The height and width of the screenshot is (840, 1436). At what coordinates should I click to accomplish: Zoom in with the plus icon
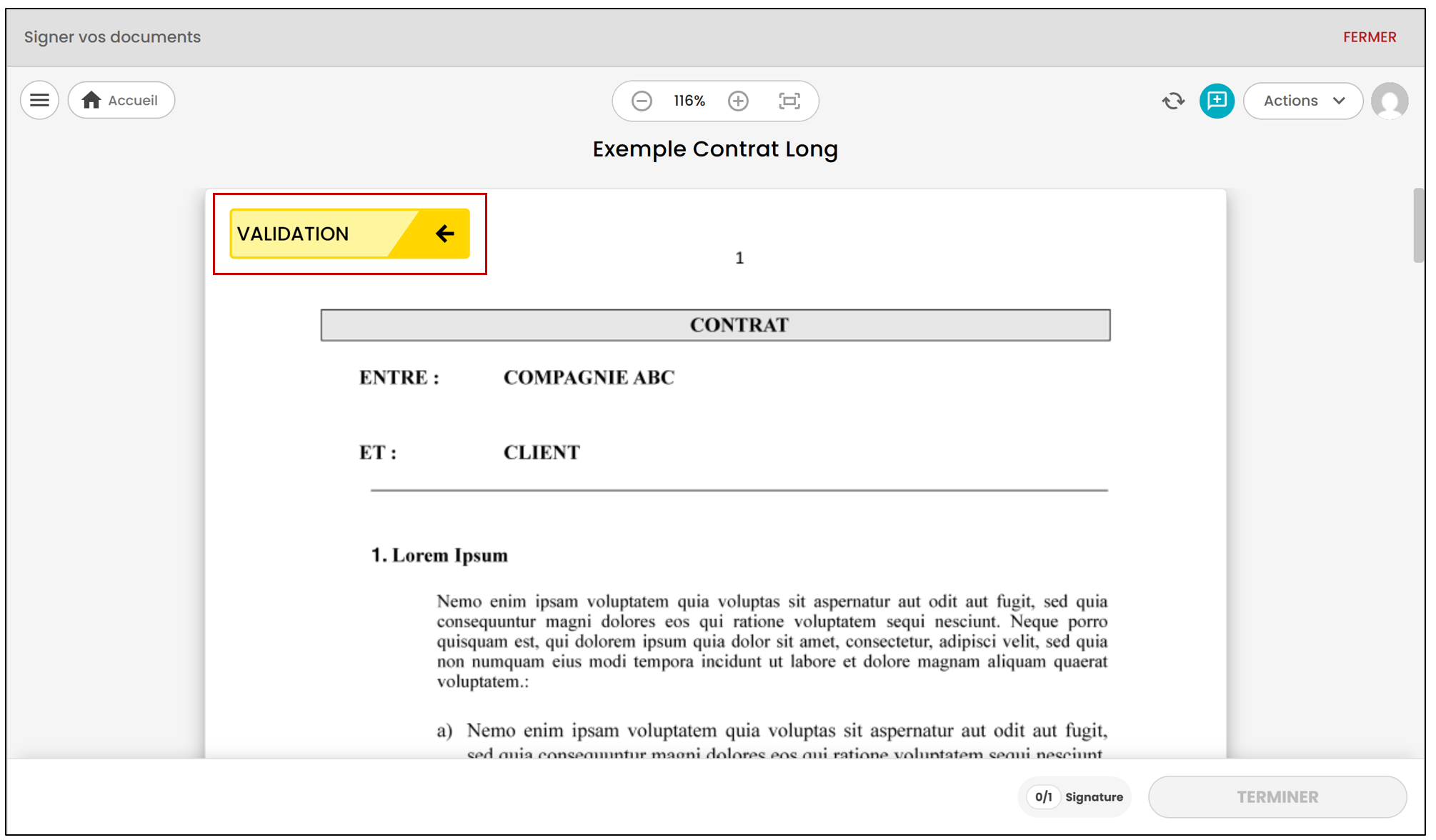pyautogui.click(x=738, y=101)
